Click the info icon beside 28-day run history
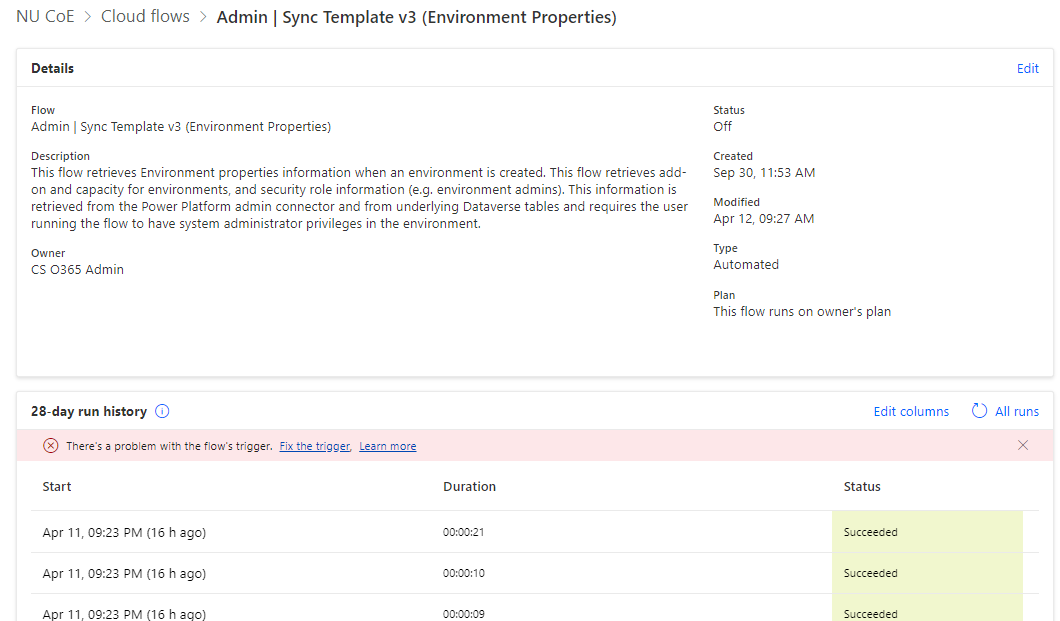Screen dimensions: 1060x621 (x=161, y=411)
